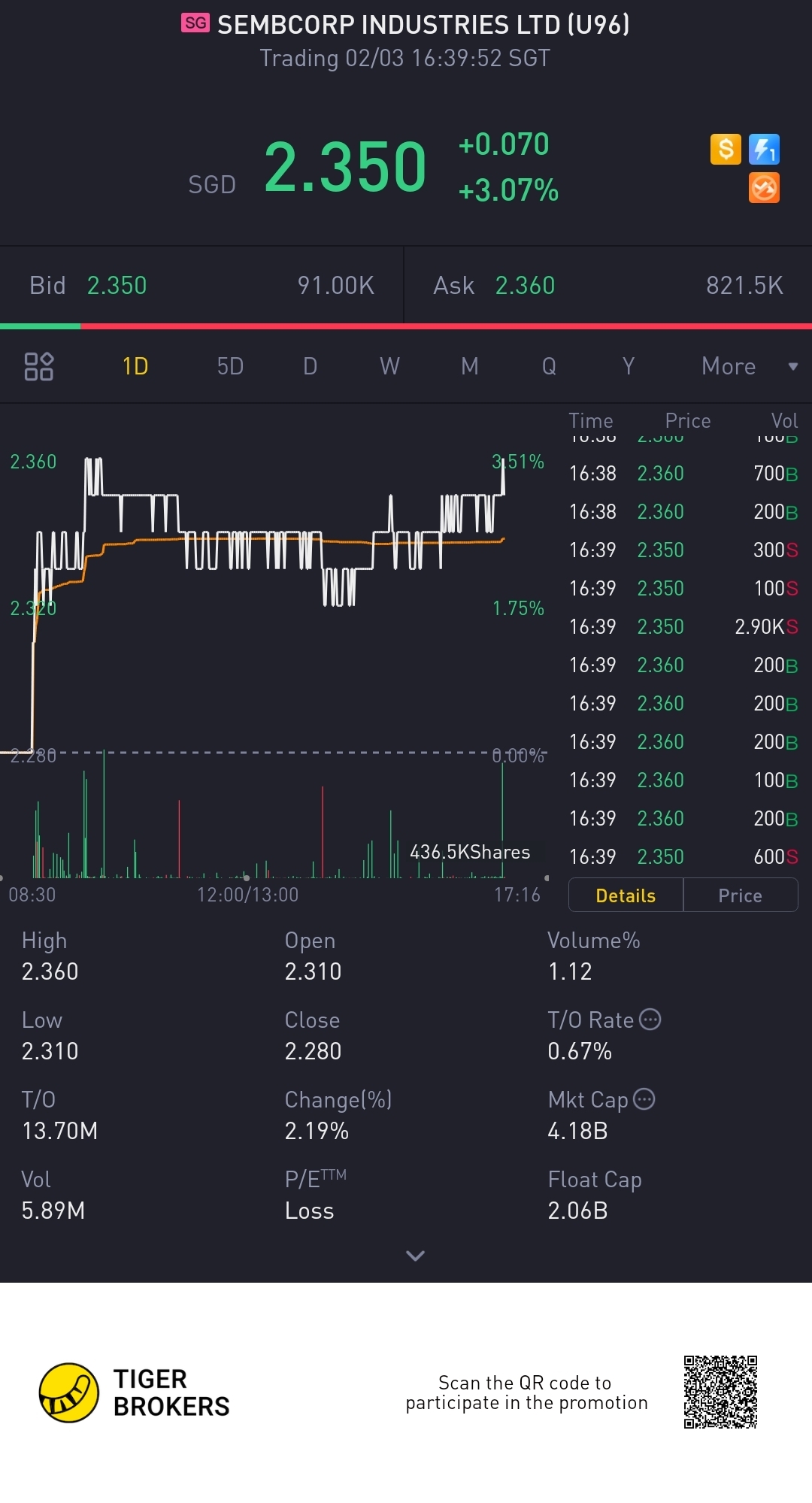Expand more stock details with the chevron
The width and height of the screenshot is (812, 1503).
point(415,1256)
